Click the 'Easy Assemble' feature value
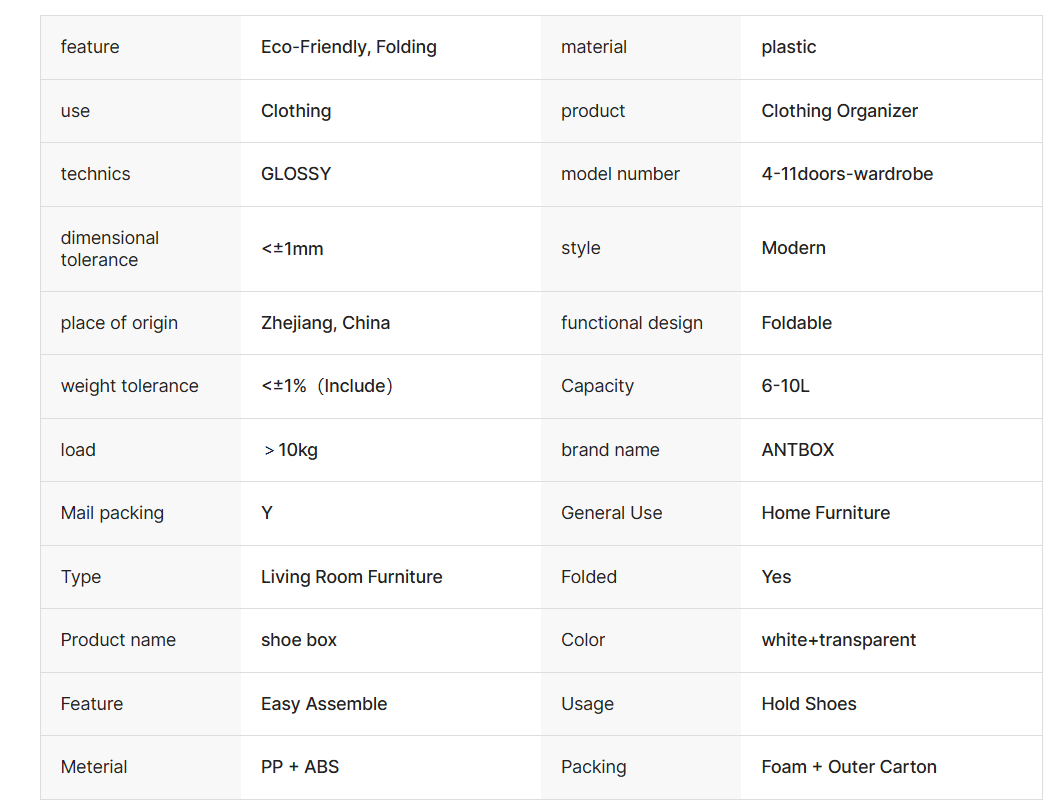The width and height of the screenshot is (1050, 809). tap(324, 705)
